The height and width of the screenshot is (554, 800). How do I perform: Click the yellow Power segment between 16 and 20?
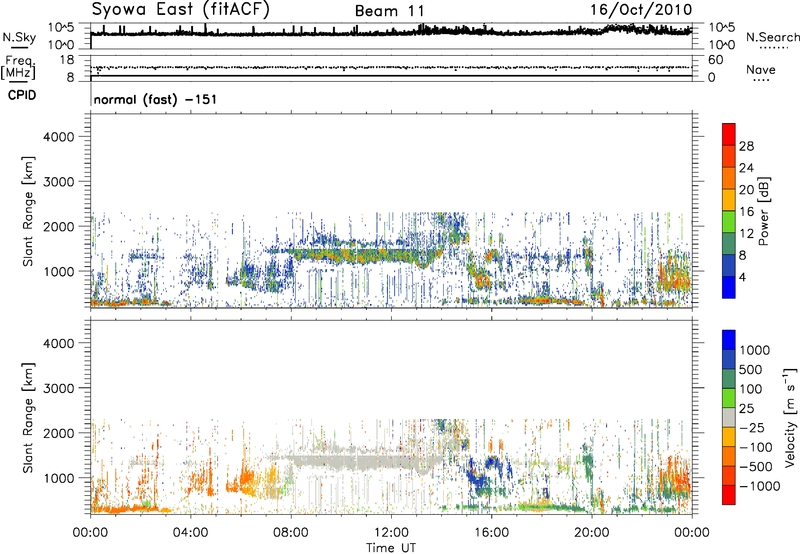tap(729, 200)
